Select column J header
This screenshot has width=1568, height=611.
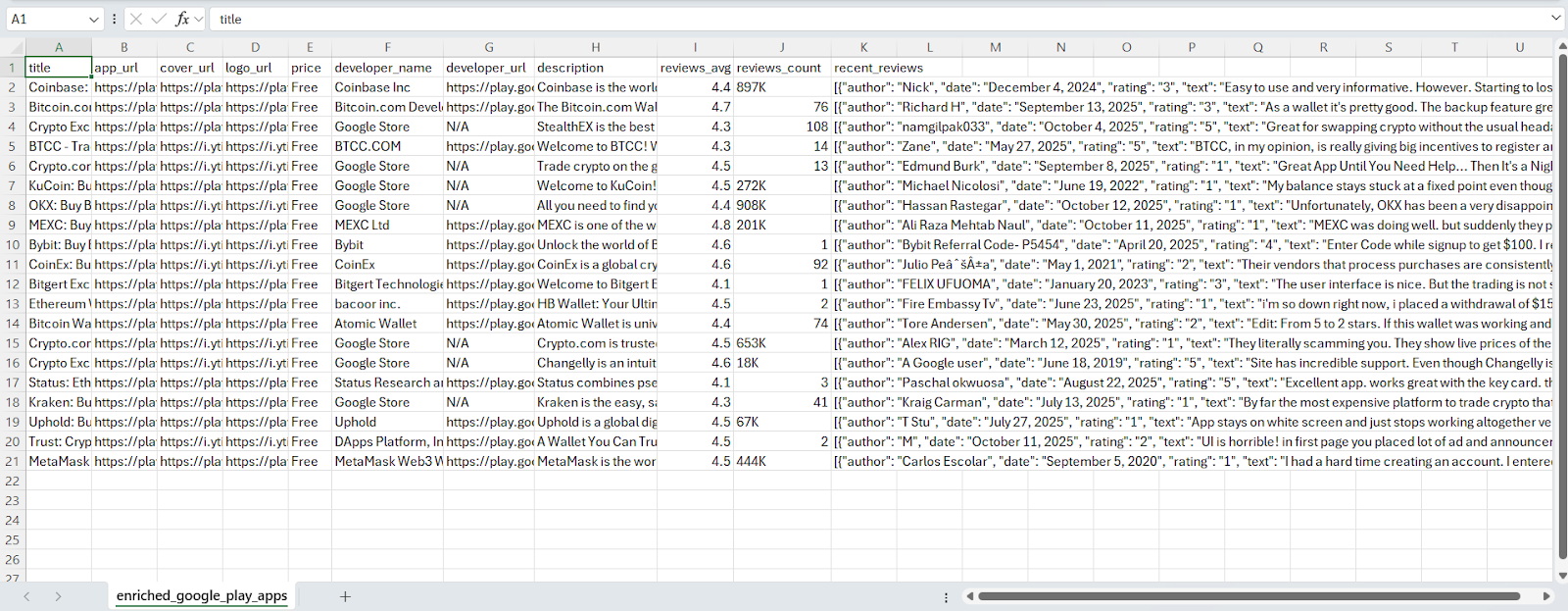(x=782, y=47)
